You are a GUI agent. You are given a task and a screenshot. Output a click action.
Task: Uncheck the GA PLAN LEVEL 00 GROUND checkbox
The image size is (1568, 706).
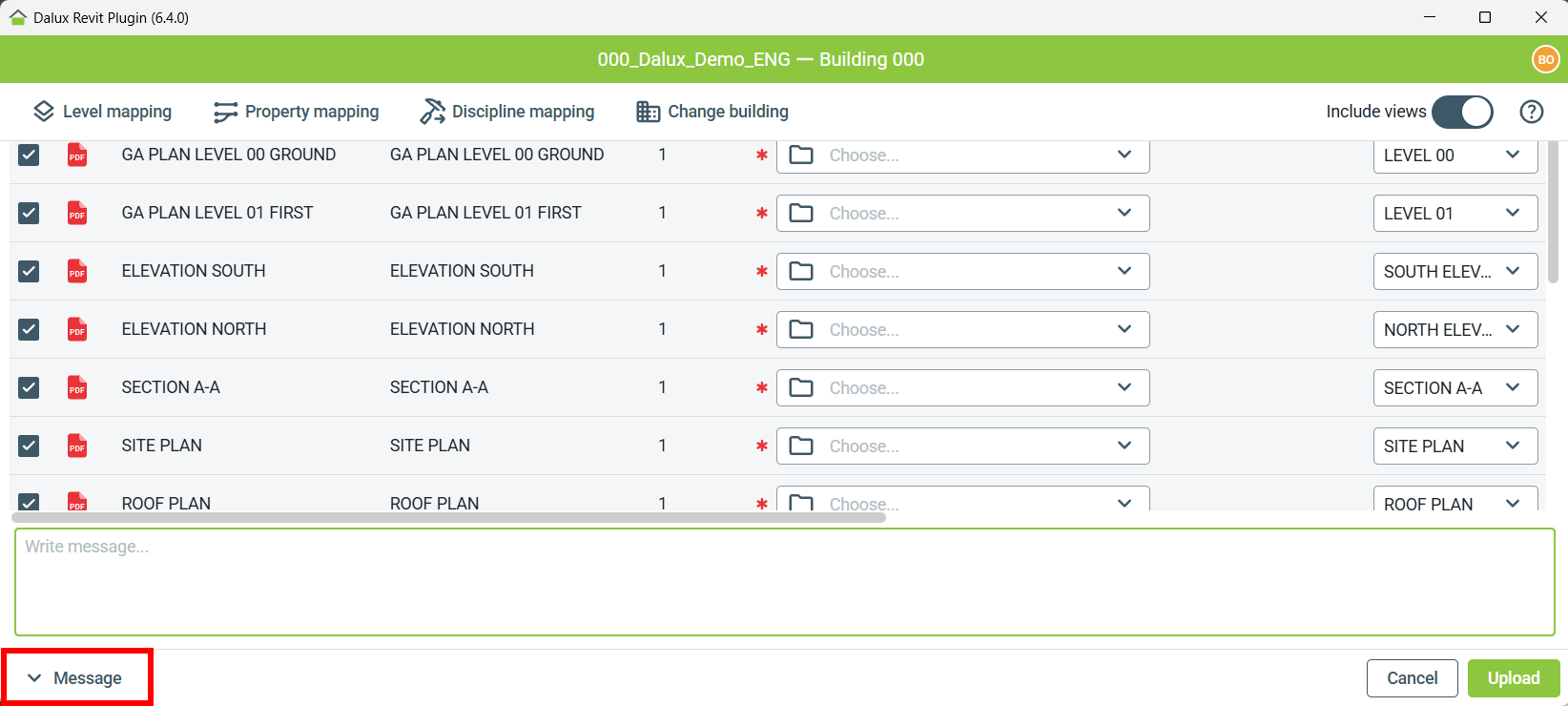click(29, 155)
